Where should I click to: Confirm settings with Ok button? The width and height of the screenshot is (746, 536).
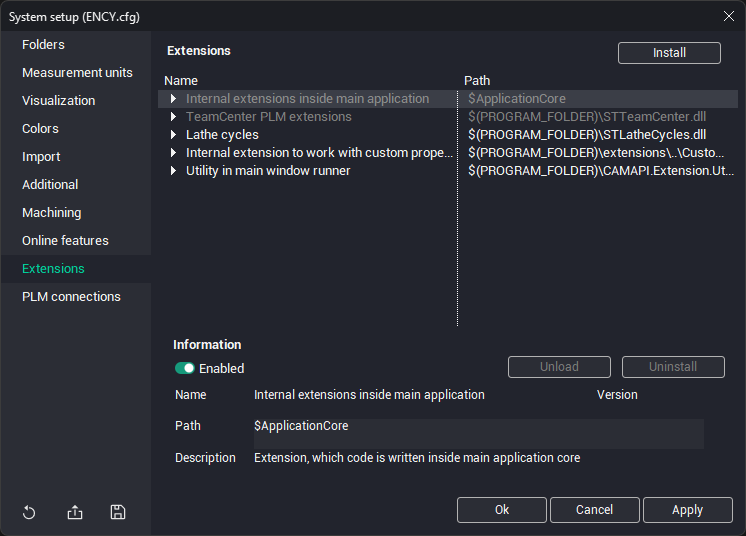(x=502, y=510)
